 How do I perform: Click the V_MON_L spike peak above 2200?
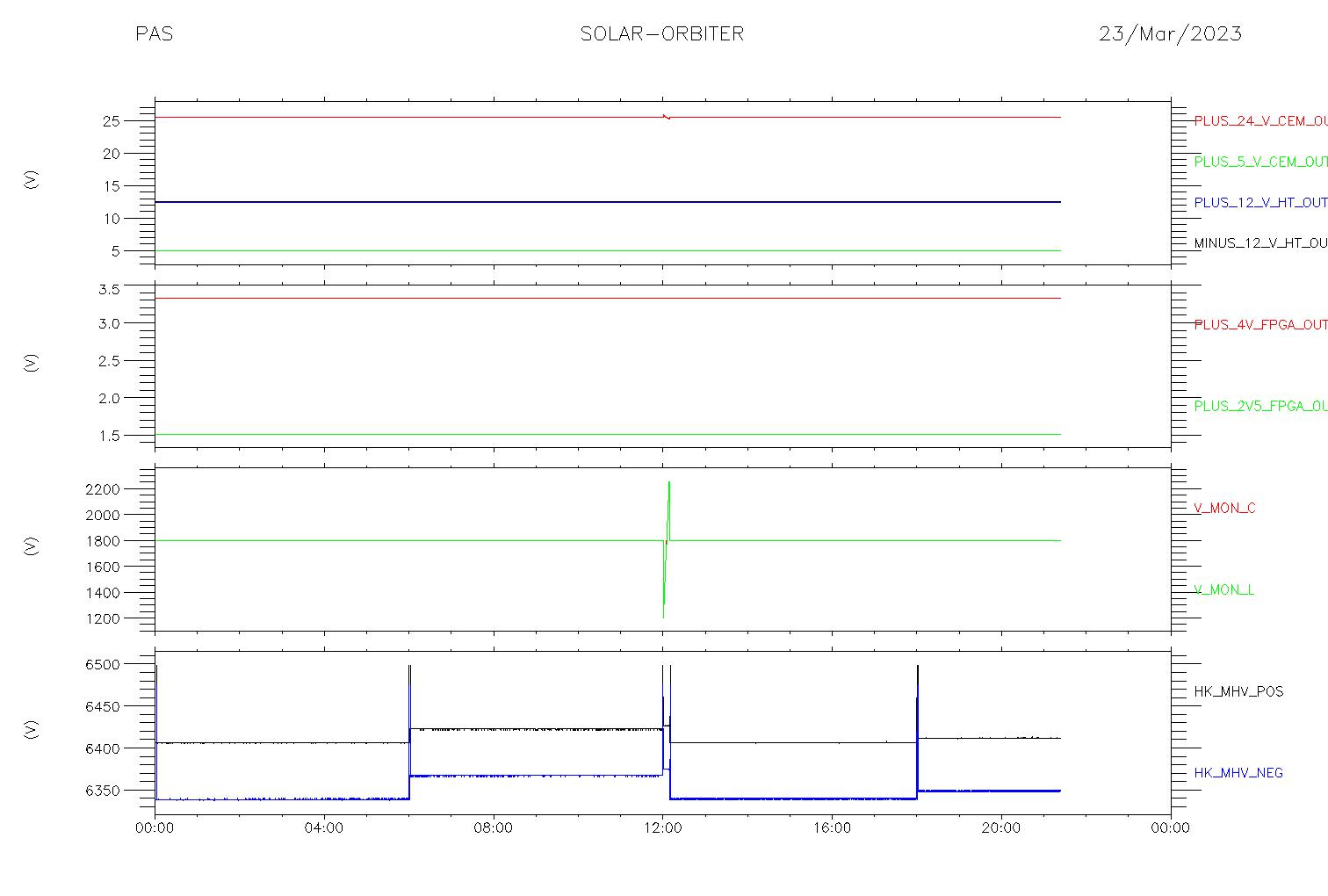[x=669, y=482]
